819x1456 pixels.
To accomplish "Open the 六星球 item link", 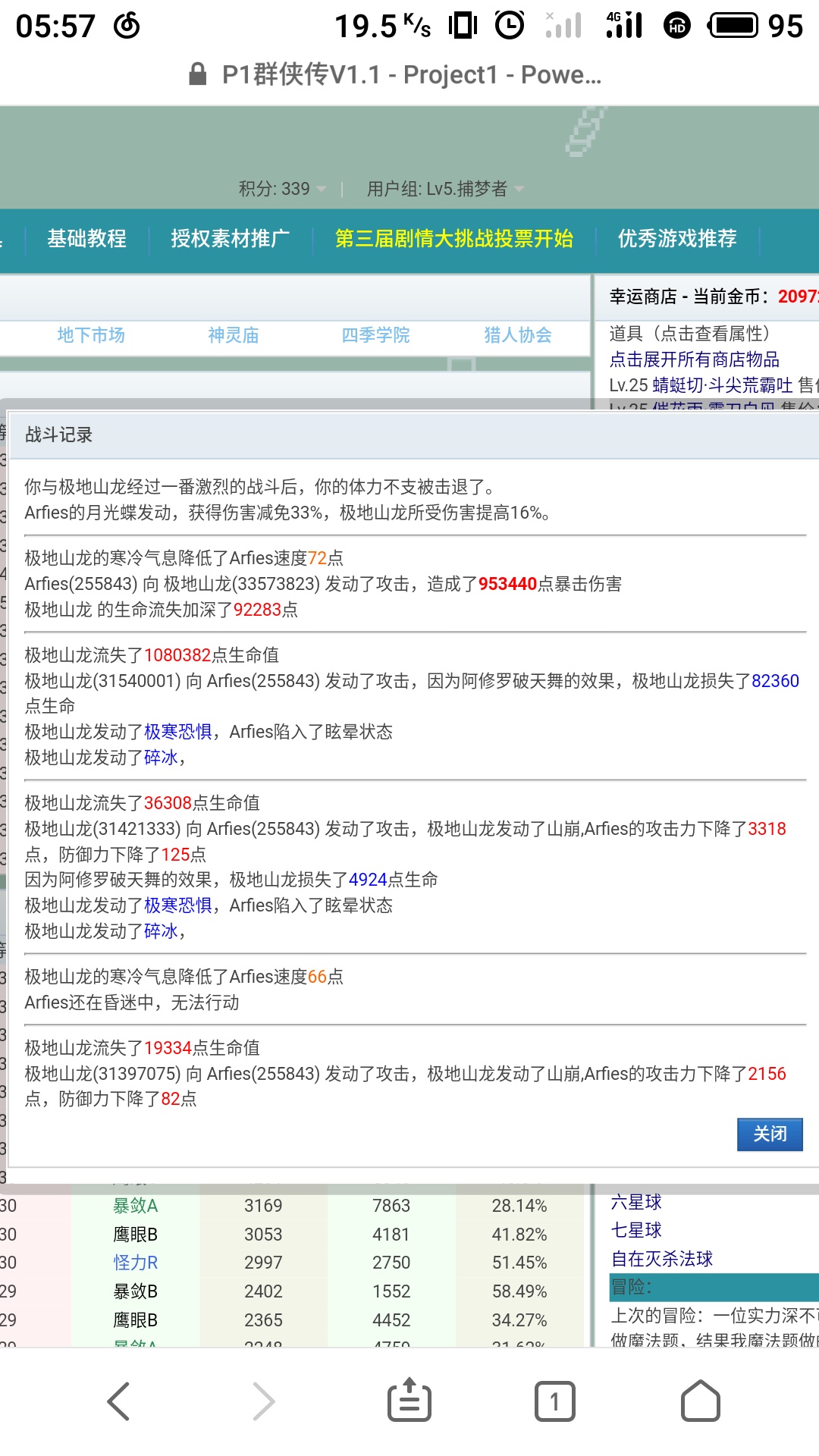I will 636,1202.
